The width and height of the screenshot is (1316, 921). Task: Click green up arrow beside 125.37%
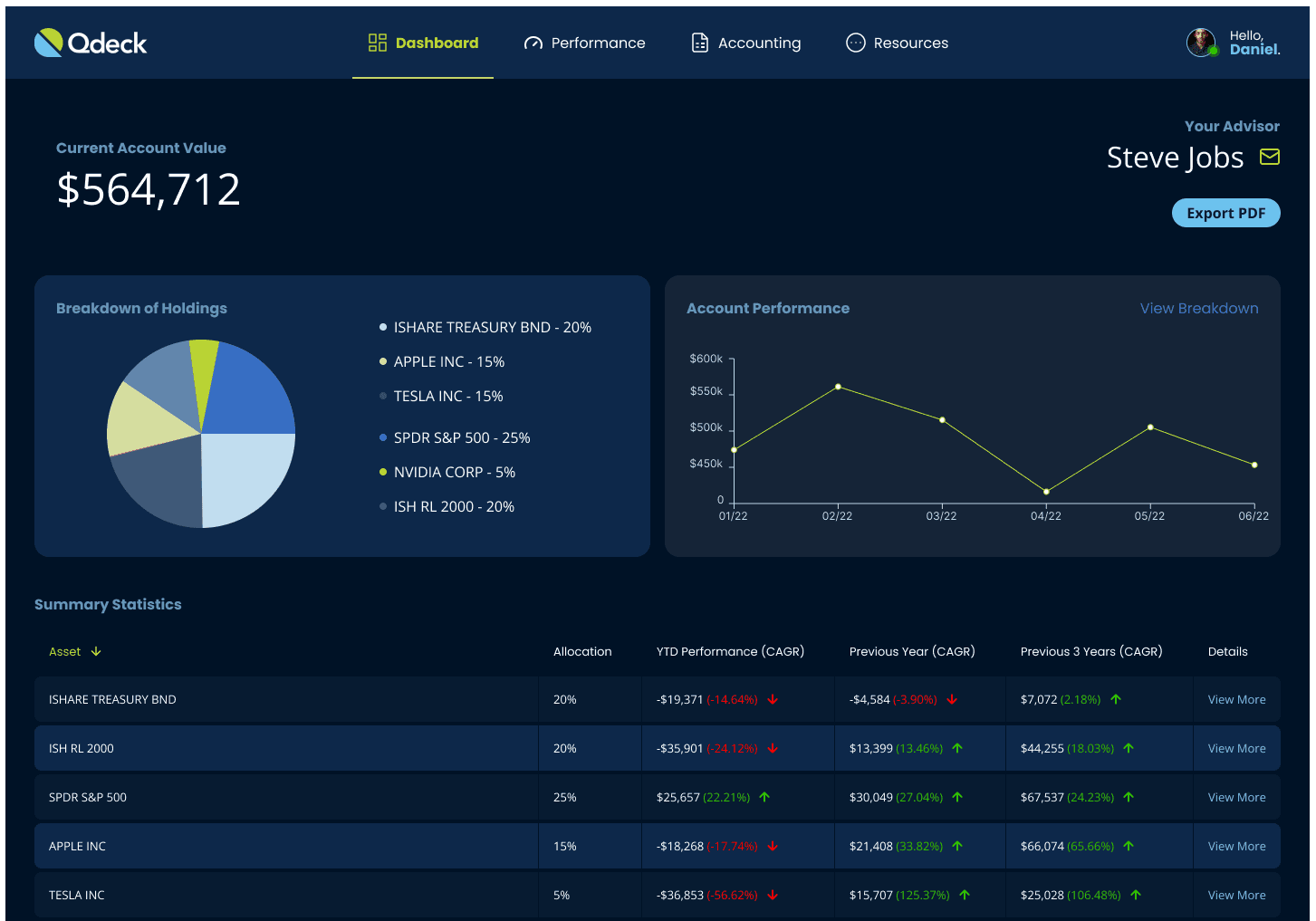coord(965,895)
